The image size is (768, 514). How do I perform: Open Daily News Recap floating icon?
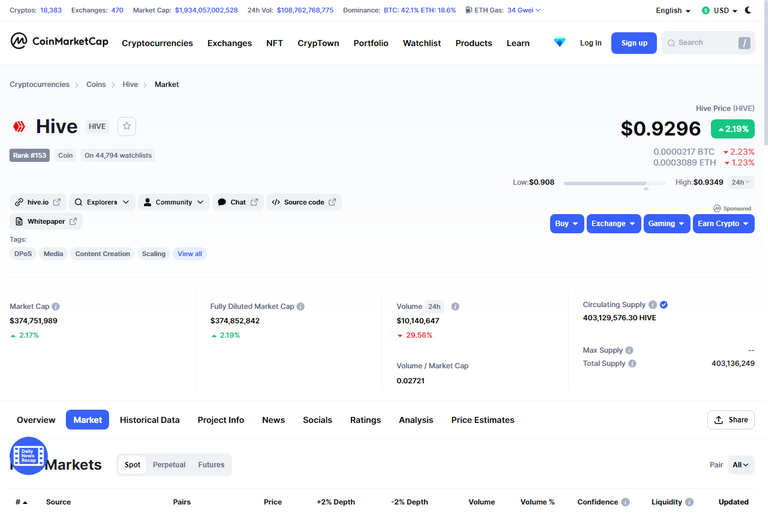coord(28,456)
